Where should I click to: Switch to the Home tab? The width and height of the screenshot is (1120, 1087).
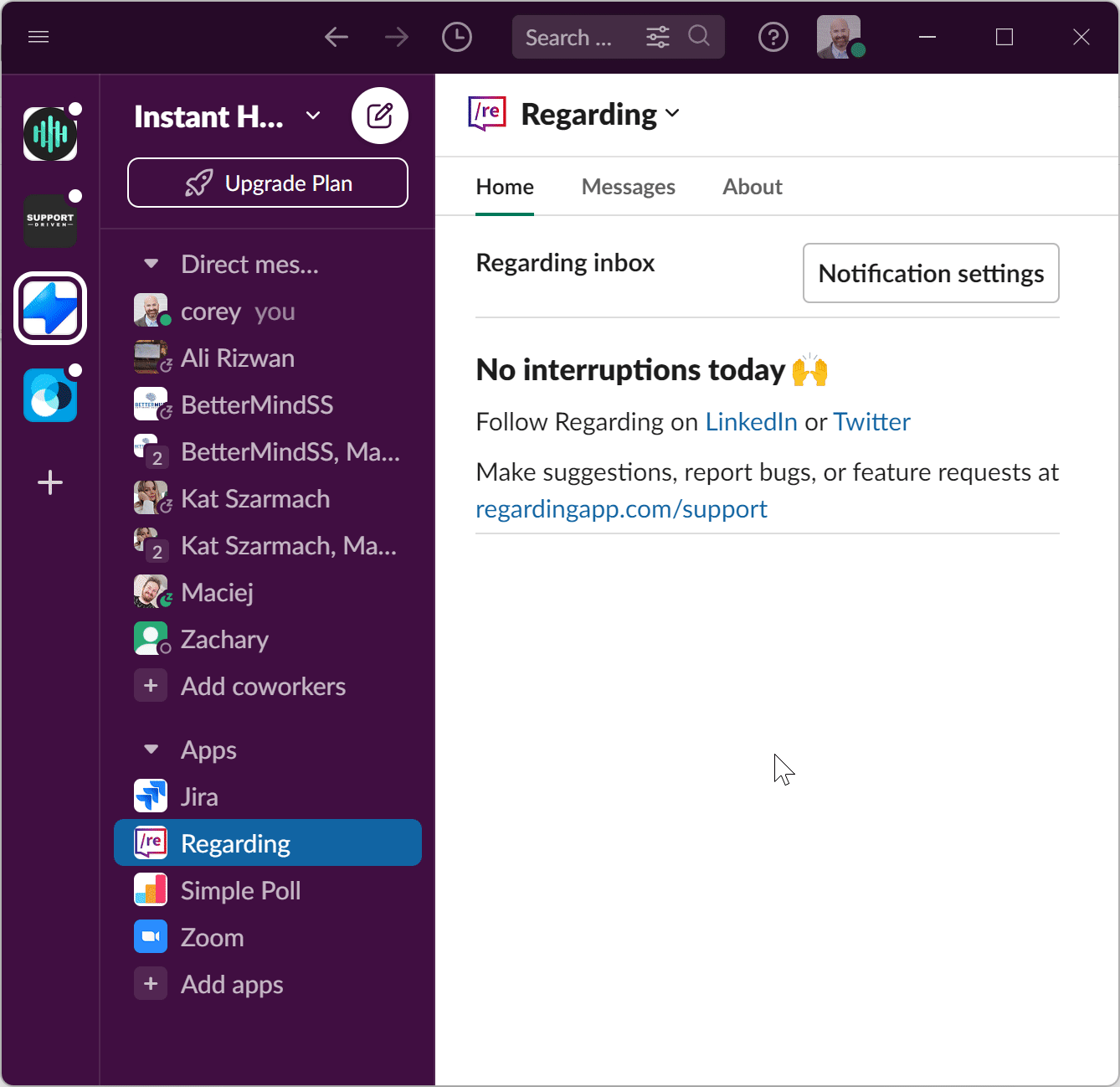(x=505, y=187)
